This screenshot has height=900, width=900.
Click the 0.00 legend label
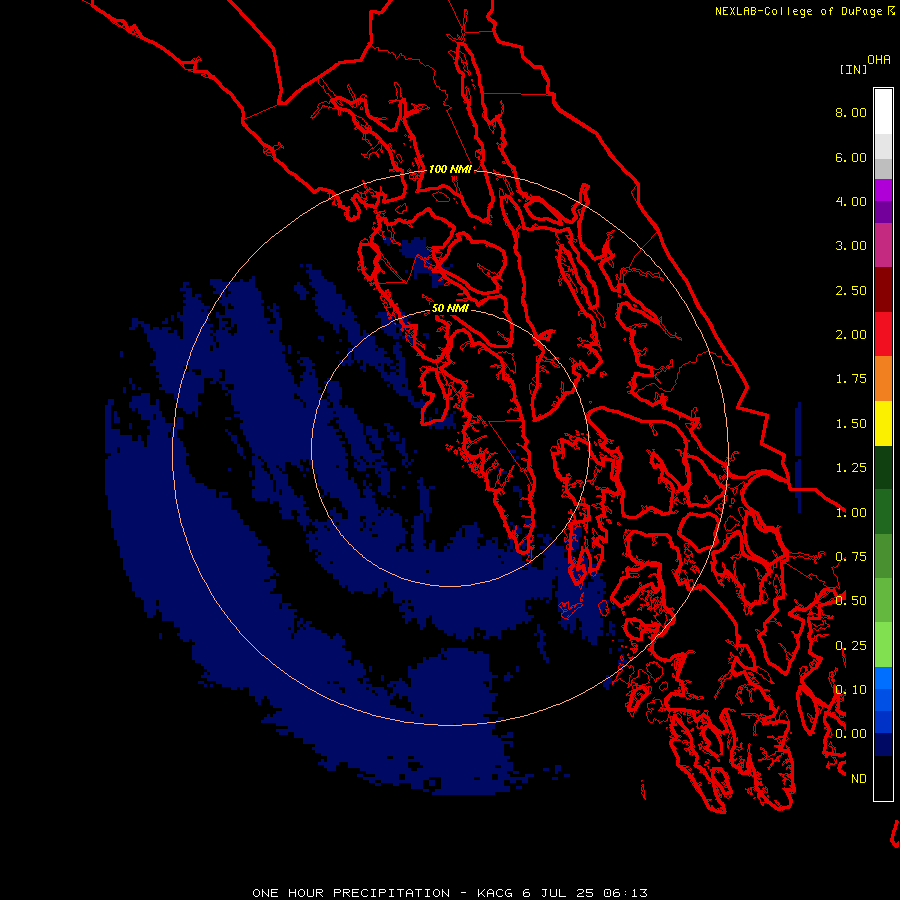851,734
